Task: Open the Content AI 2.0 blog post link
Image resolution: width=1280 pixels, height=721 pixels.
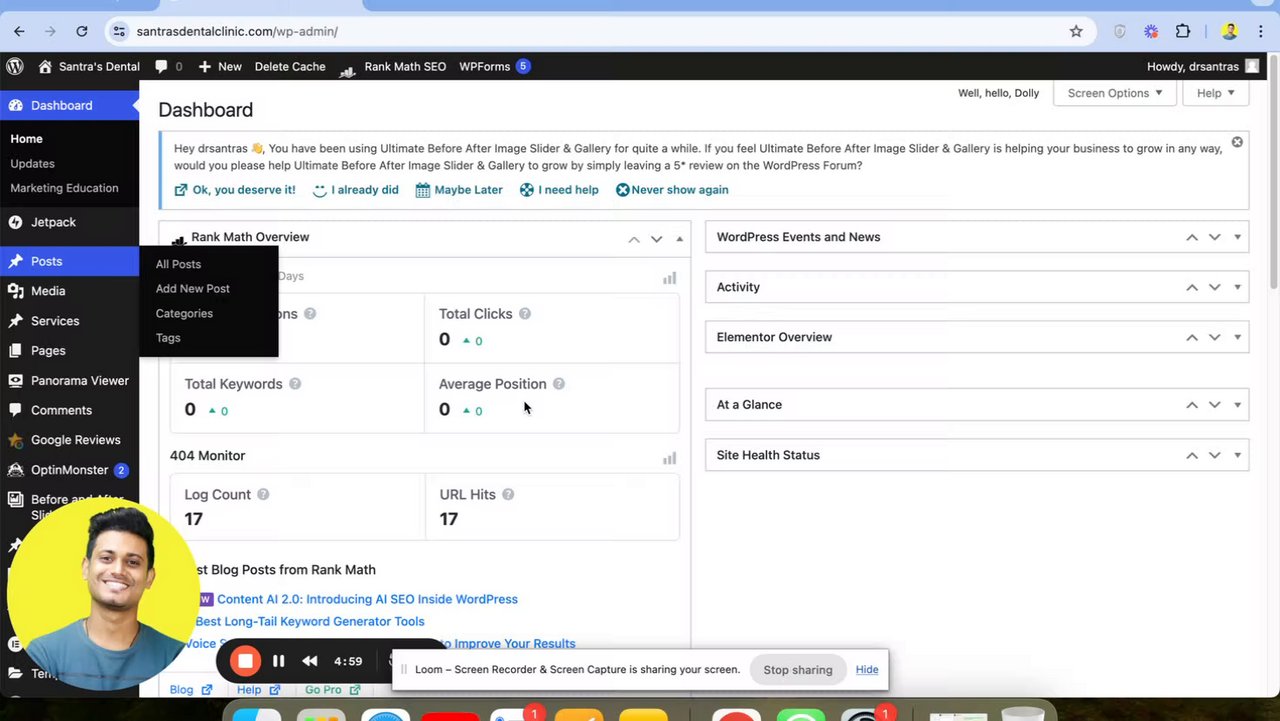Action: (x=367, y=599)
